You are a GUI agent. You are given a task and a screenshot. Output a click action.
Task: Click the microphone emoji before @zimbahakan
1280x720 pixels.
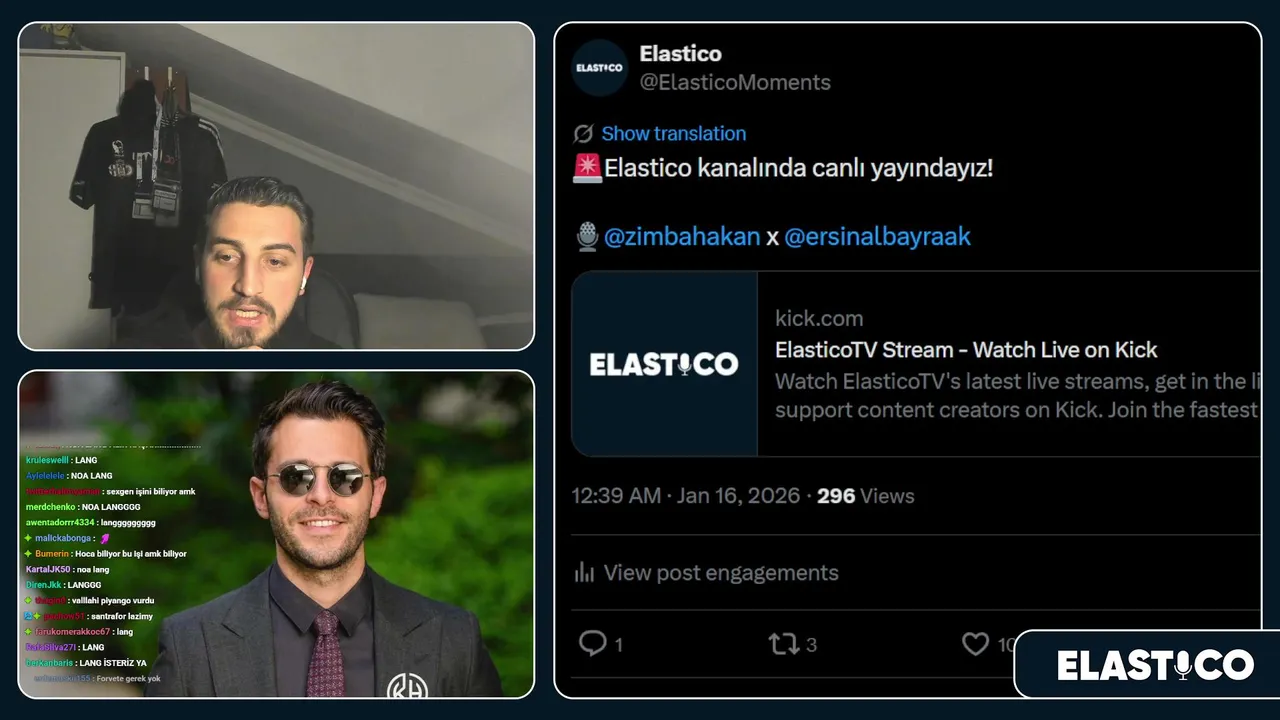587,237
